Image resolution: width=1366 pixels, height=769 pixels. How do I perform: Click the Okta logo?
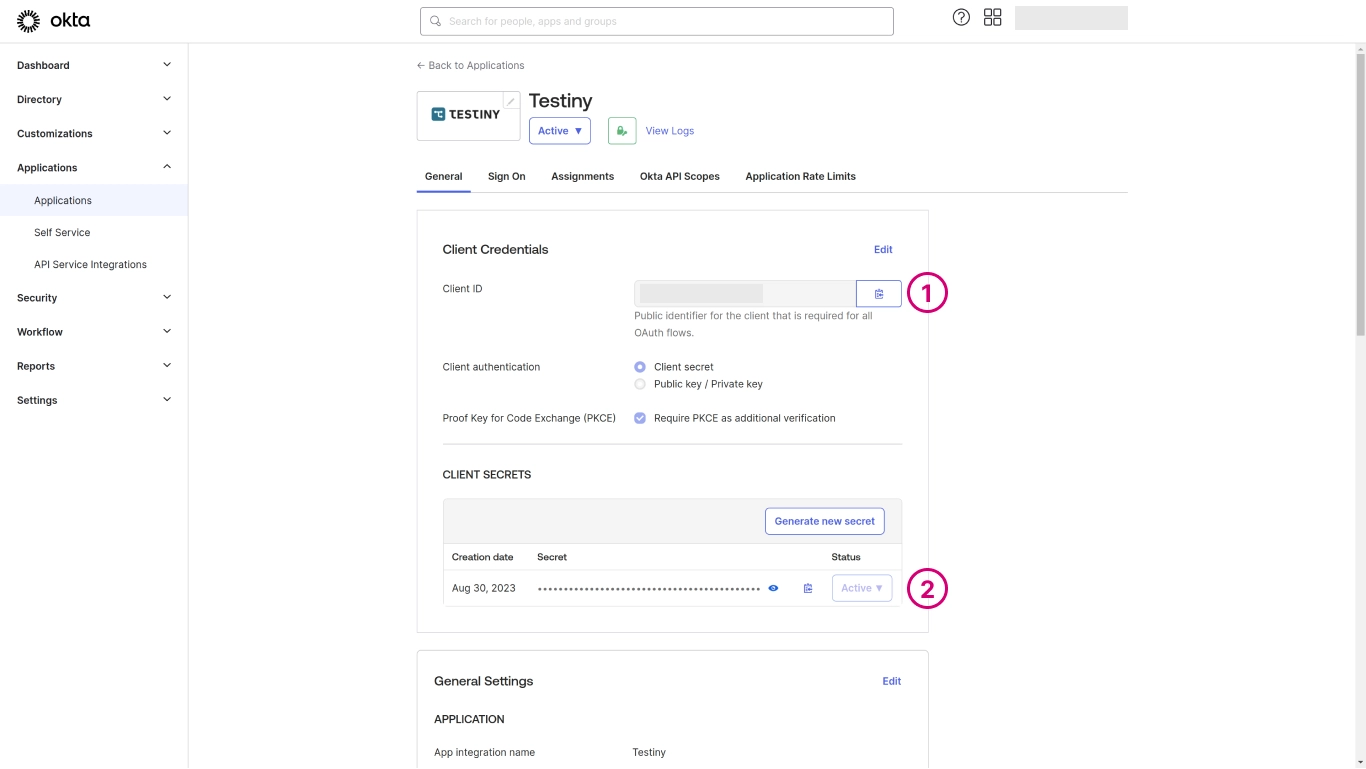[53, 21]
